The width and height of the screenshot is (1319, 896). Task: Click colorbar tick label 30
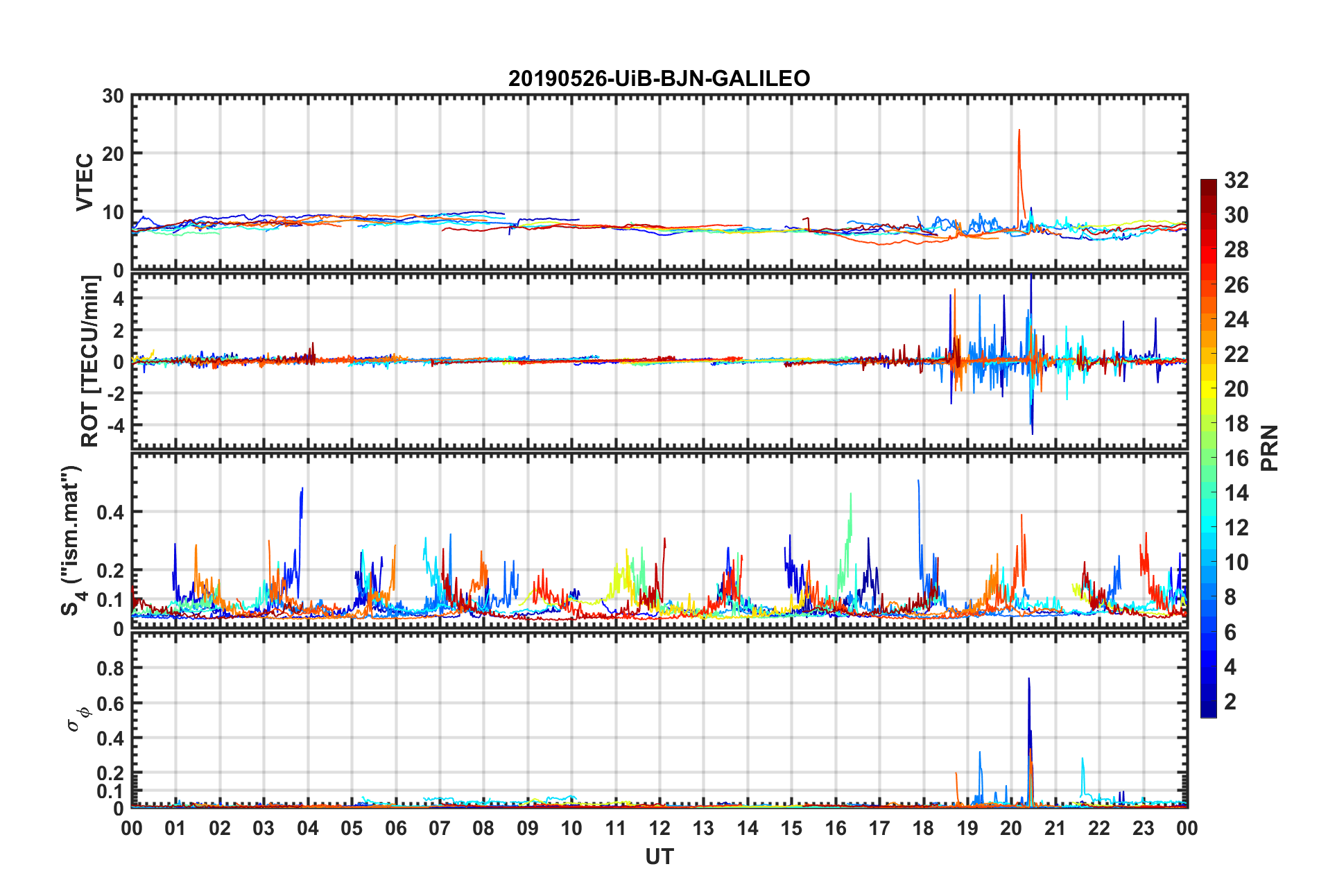pyautogui.click(x=1236, y=215)
